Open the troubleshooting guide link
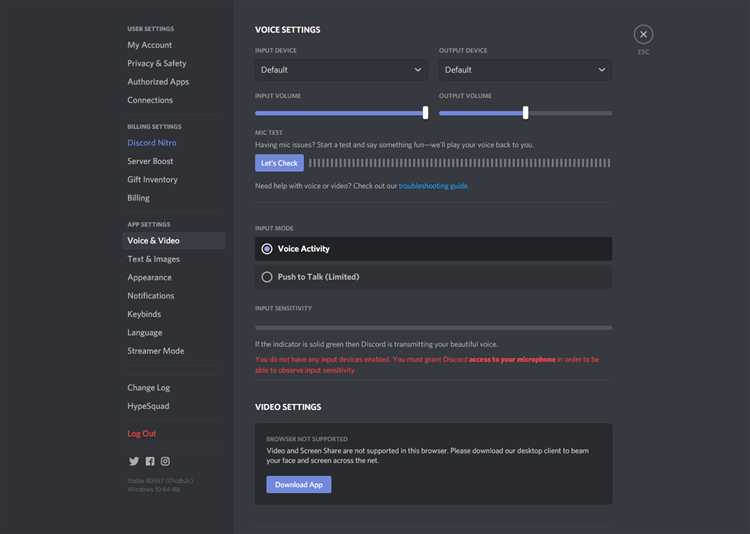 click(433, 186)
